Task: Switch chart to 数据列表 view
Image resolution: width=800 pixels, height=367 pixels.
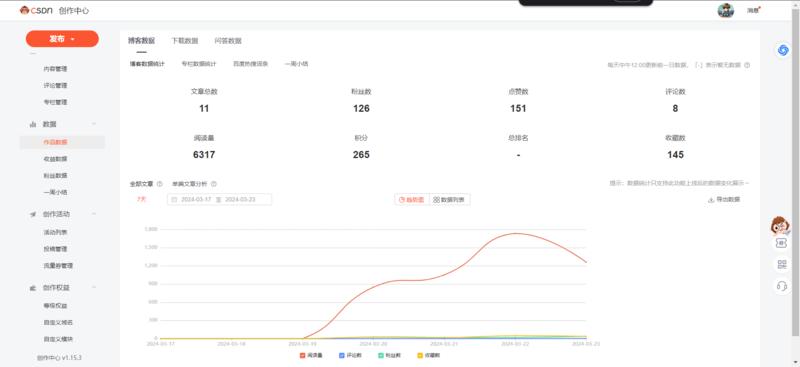Action: [449, 200]
